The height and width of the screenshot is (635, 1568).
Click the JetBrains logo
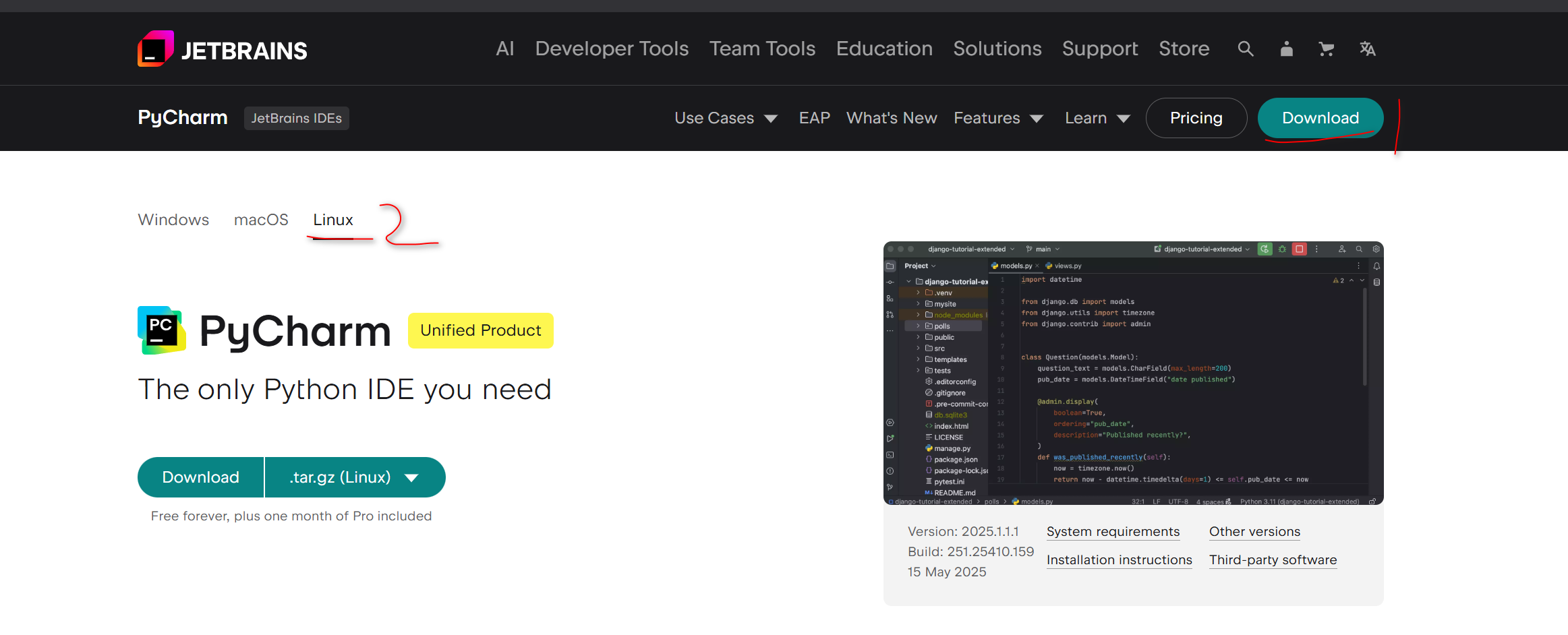(x=222, y=49)
